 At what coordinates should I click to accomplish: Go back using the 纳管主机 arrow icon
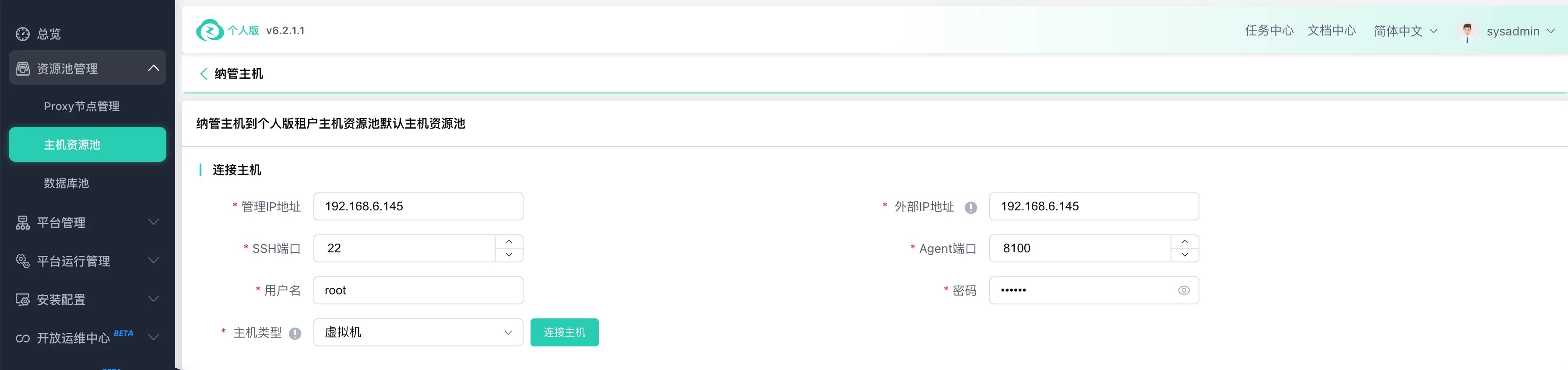coord(204,73)
